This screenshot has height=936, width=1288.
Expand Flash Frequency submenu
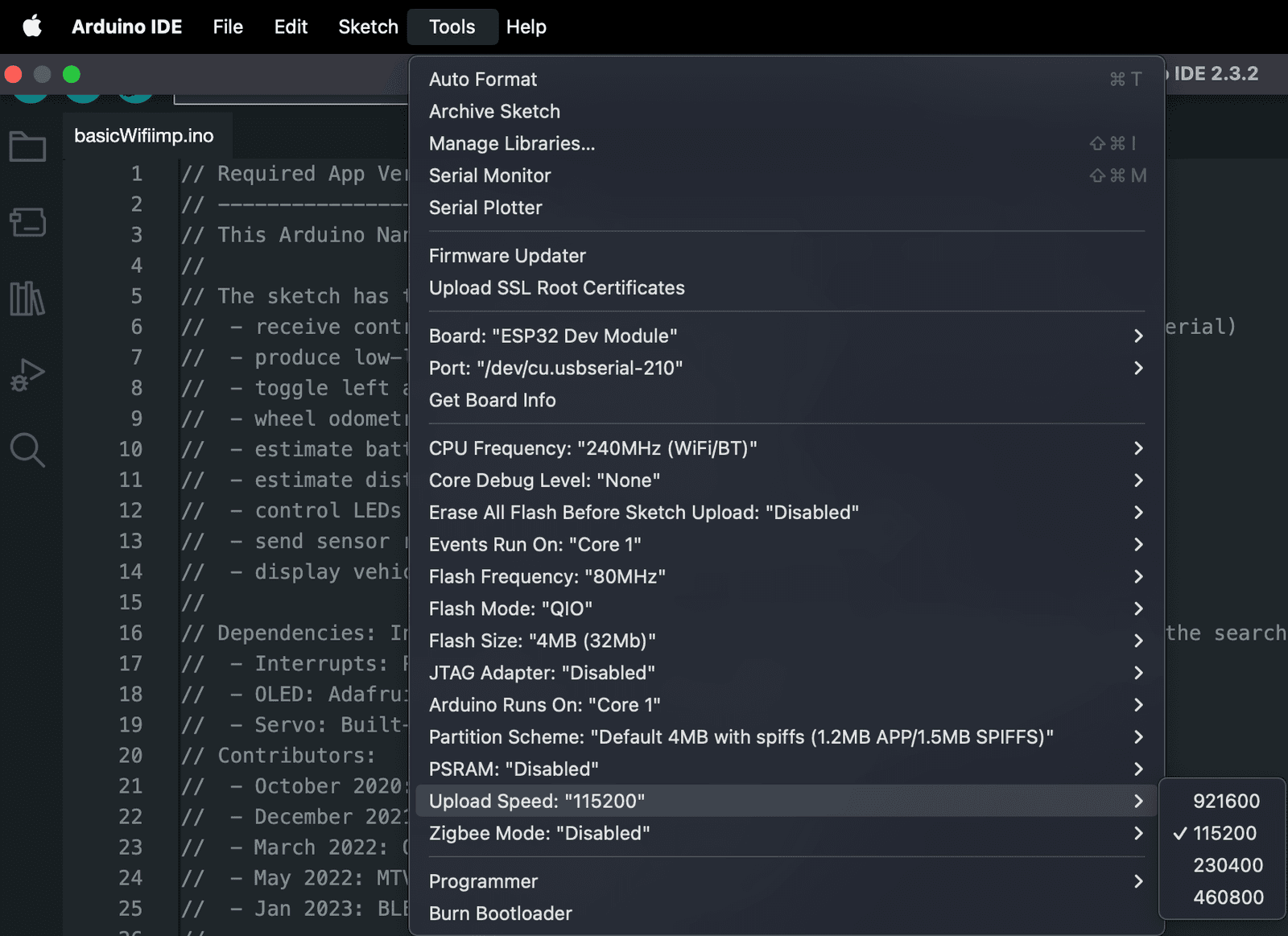click(x=786, y=576)
